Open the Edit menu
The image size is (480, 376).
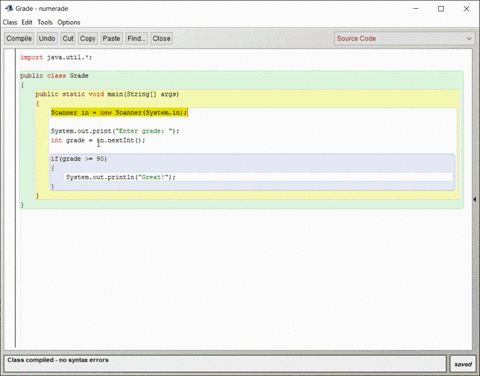point(27,22)
